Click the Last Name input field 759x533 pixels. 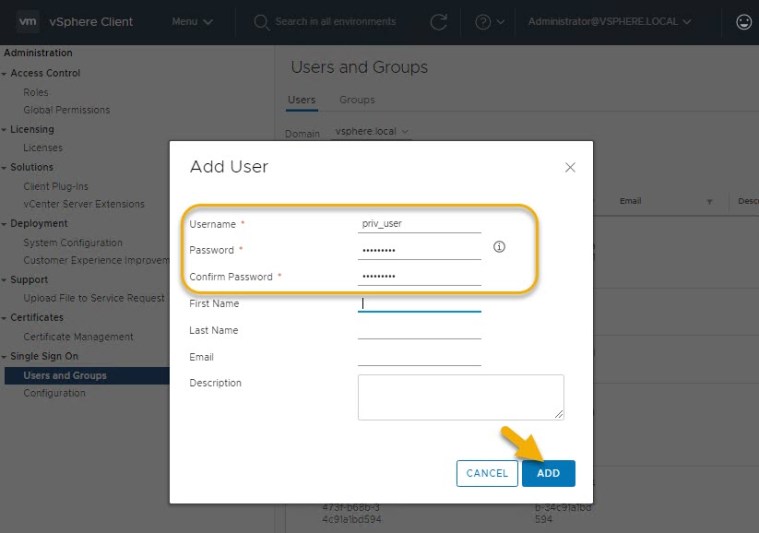(x=419, y=330)
